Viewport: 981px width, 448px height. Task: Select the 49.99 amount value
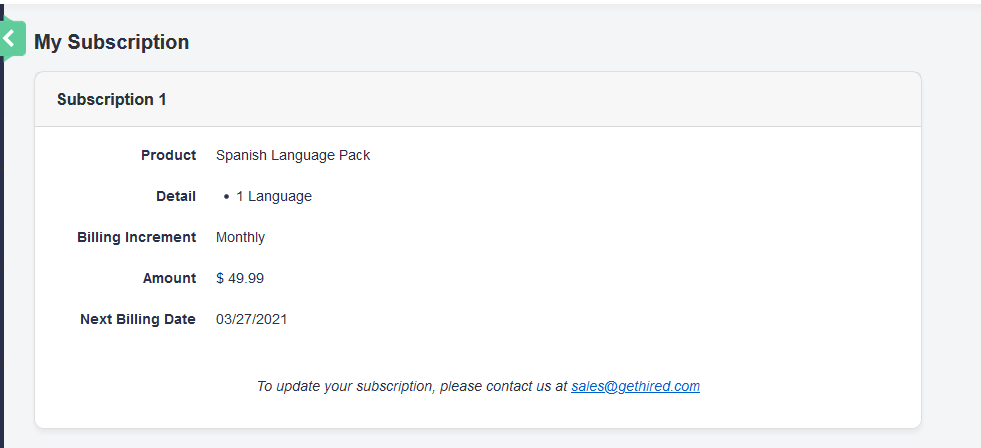(247, 278)
